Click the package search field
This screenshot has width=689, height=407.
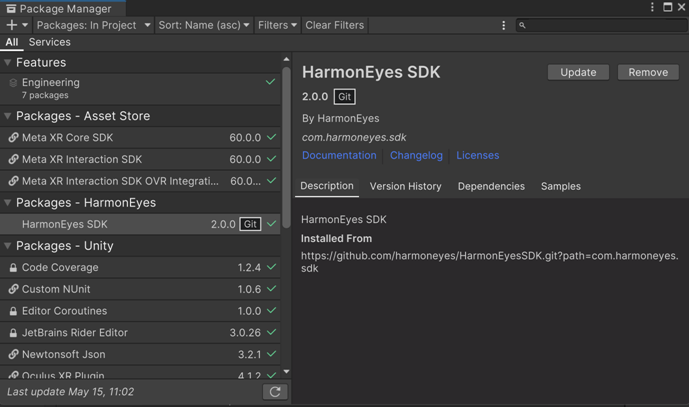[x=602, y=25]
